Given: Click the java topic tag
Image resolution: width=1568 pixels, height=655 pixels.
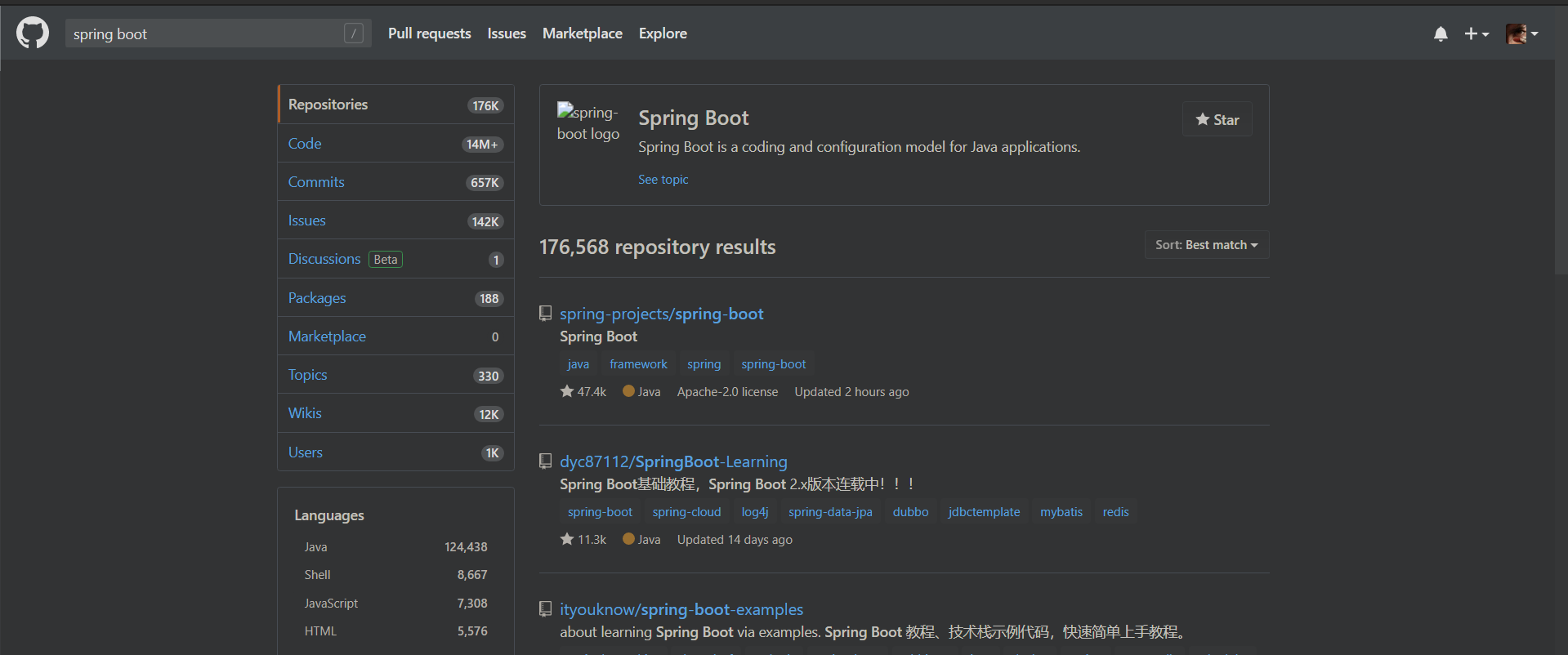Looking at the screenshot, I should pos(579,364).
